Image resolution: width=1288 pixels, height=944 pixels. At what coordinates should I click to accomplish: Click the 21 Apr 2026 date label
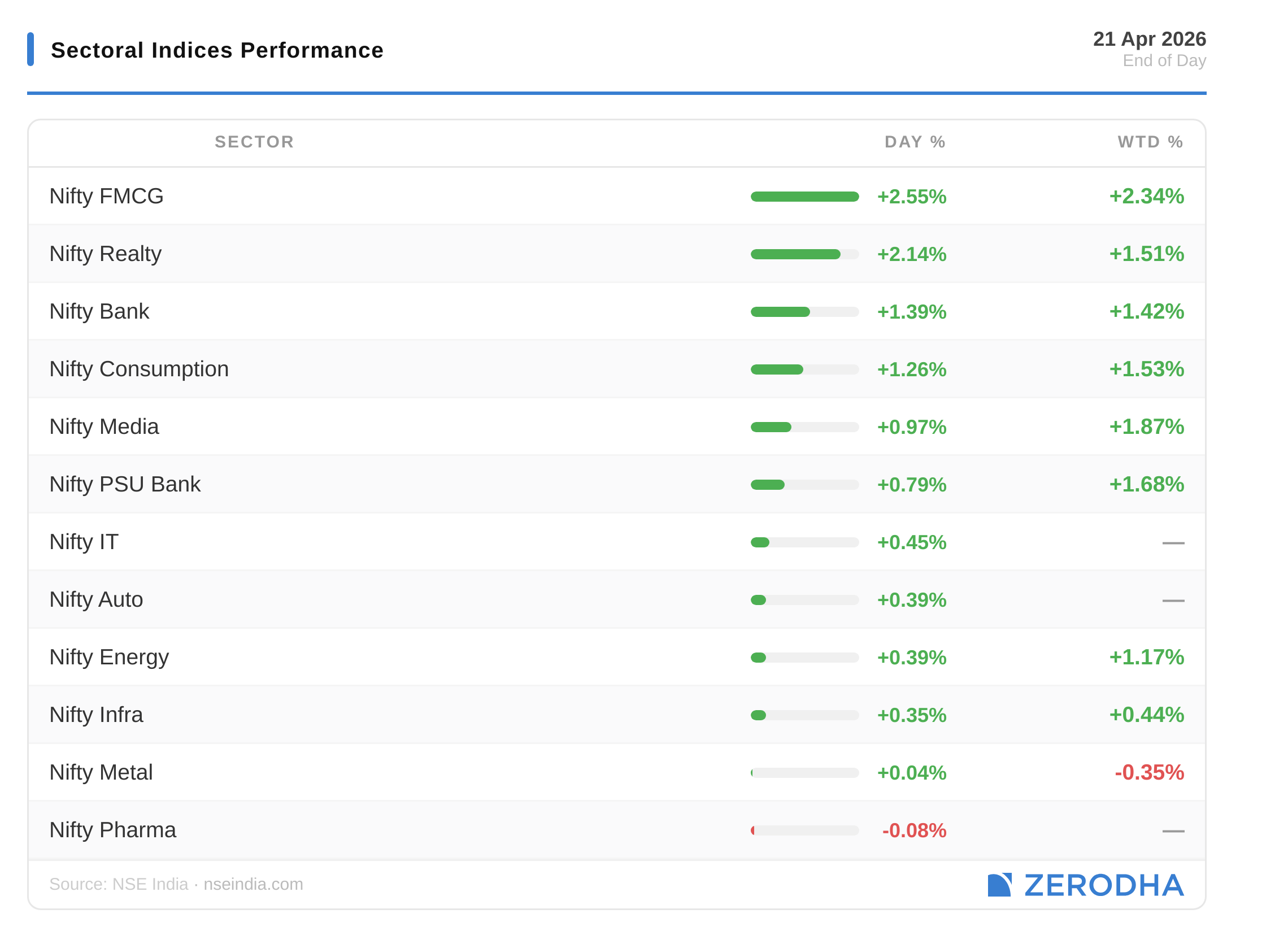(1149, 39)
